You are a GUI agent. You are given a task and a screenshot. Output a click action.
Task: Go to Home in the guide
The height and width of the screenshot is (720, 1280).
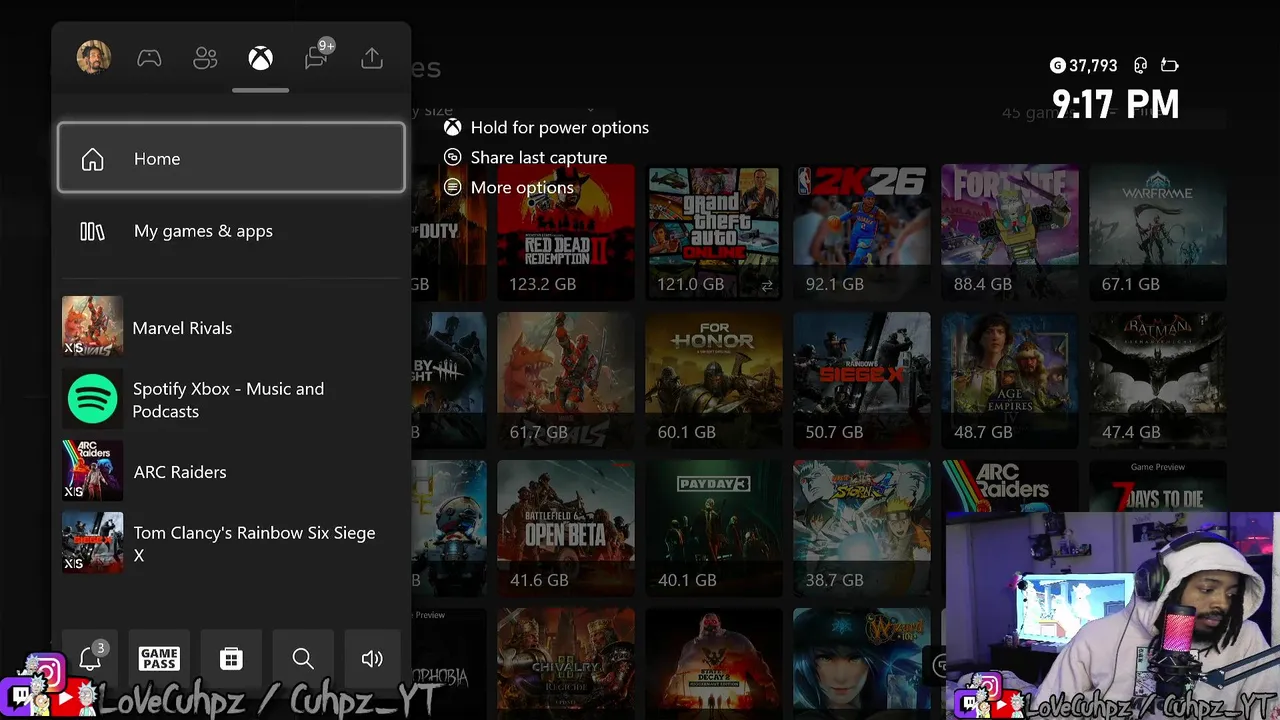(x=231, y=158)
